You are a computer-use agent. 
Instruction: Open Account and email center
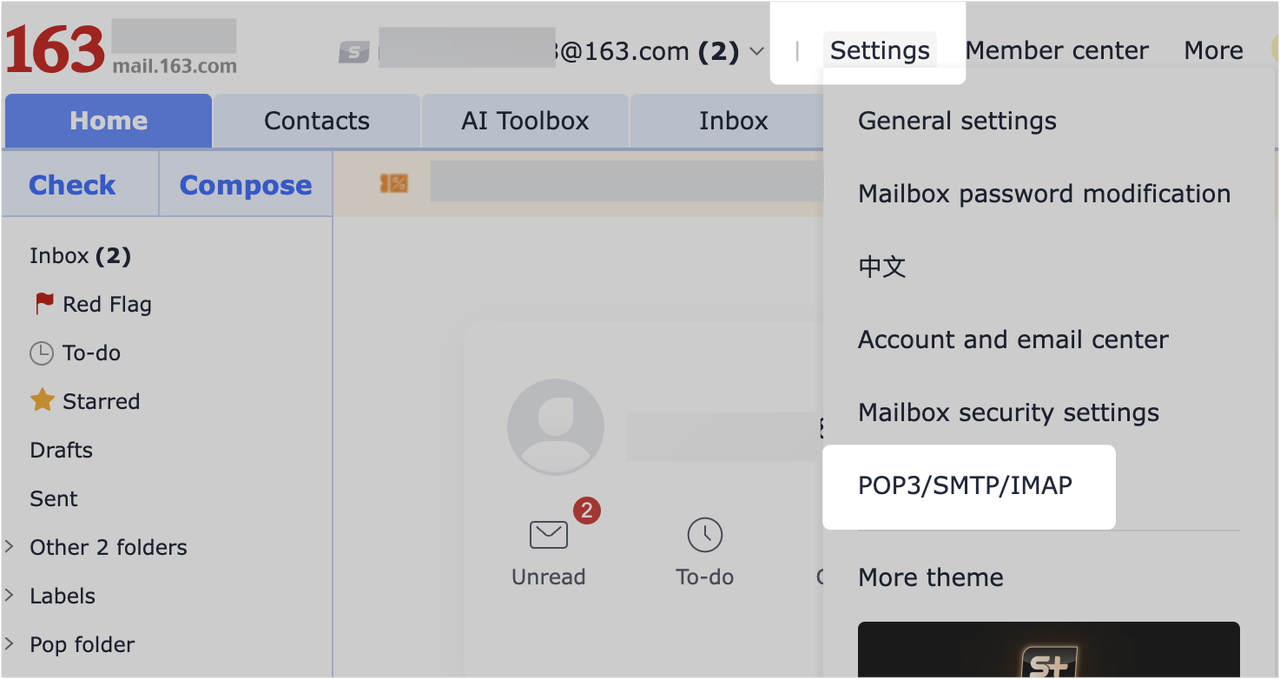click(1013, 340)
